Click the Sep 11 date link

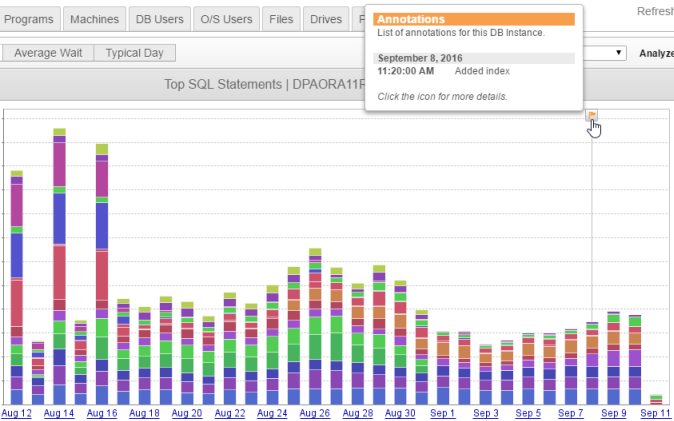tap(656, 413)
